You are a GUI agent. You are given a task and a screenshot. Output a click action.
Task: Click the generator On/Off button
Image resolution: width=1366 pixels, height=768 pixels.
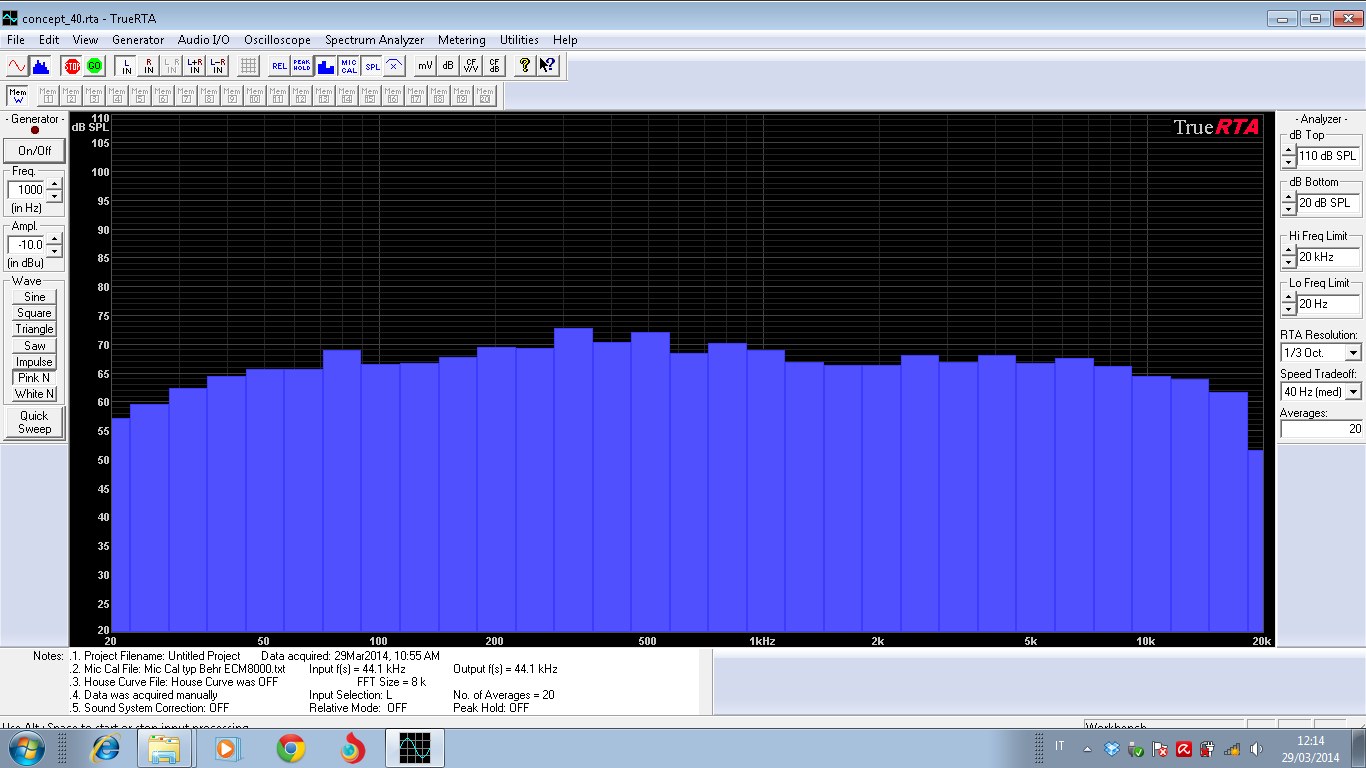point(34,151)
